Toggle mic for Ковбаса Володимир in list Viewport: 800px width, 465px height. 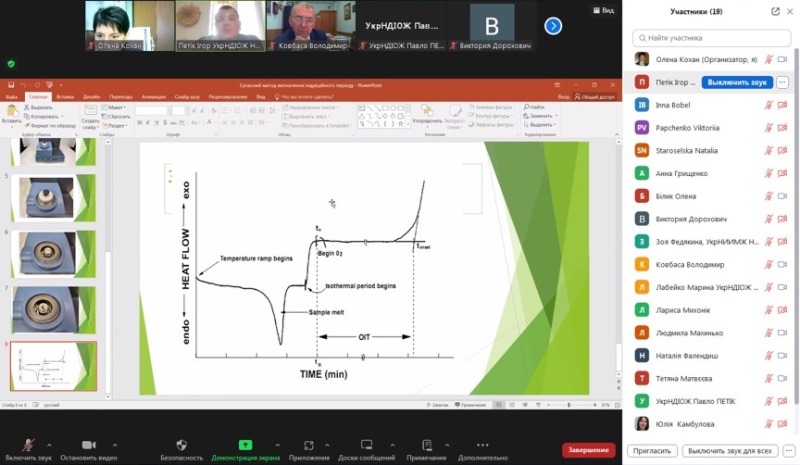coord(768,264)
